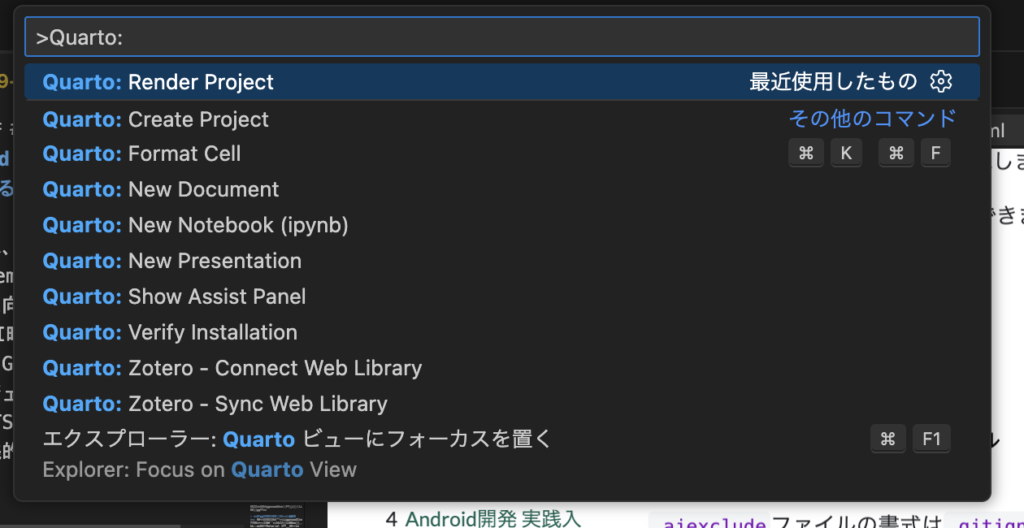Viewport: 1024px width, 528px height.
Task: Open the Android開発 実践入 link in background
Action: 491,519
